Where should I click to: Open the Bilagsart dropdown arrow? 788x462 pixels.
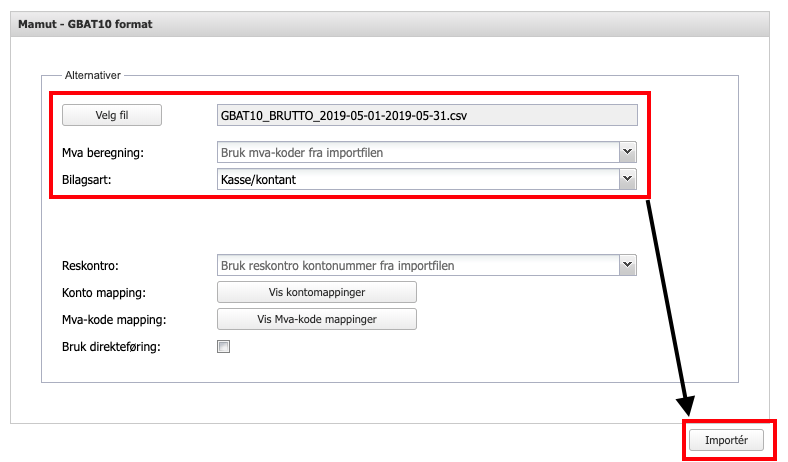pos(627,178)
